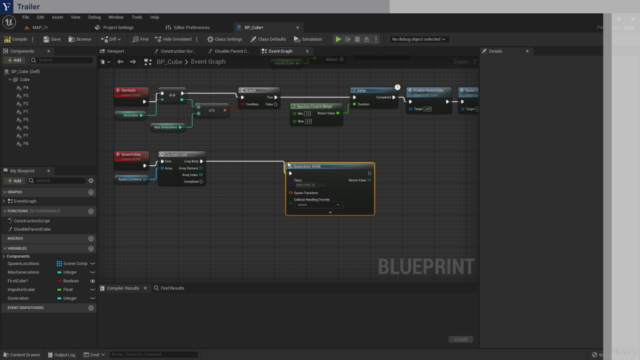Screen dimensions: 640x360
Task: Toggle FirstCube? variable eye visibility
Action: pyautogui.click(x=92, y=281)
